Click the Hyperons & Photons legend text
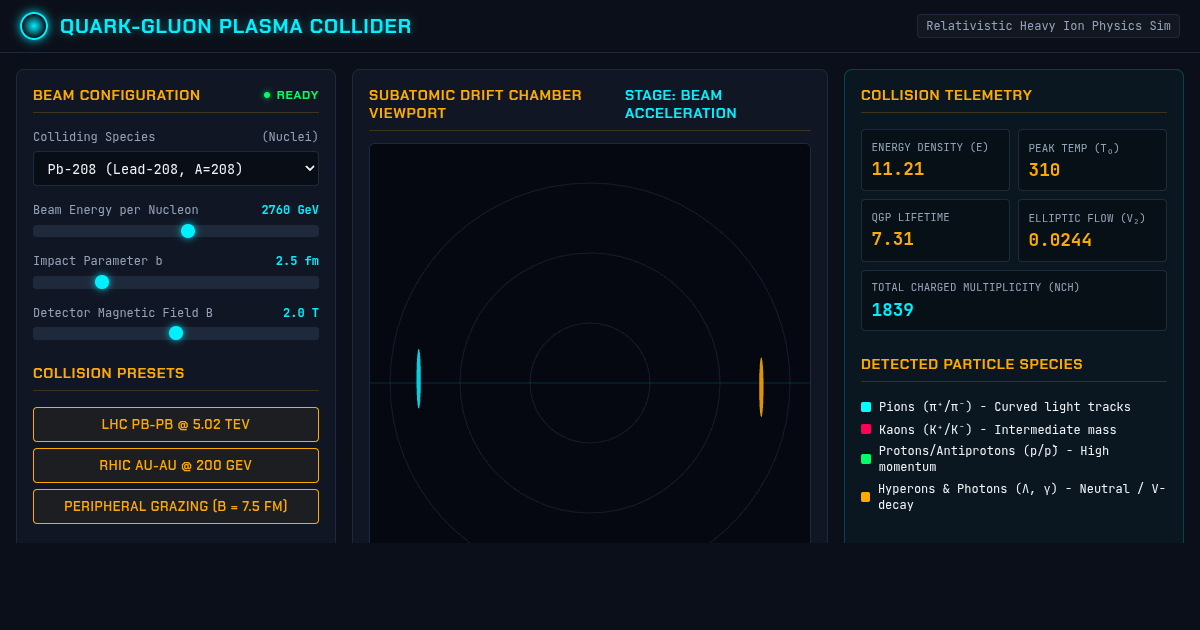The width and height of the screenshot is (1200, 630). tap(1022, 497)
